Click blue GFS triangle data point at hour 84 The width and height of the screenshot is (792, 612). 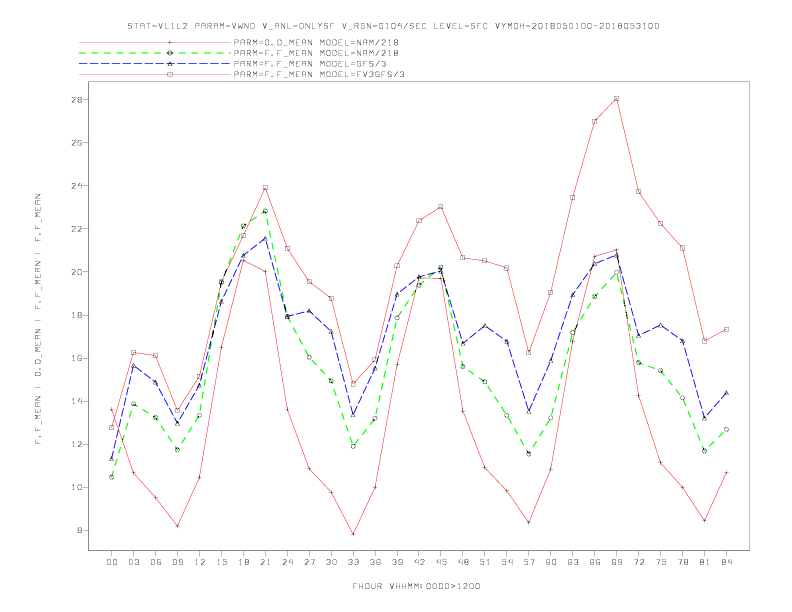pyautogui.click(x=726, y=392)
